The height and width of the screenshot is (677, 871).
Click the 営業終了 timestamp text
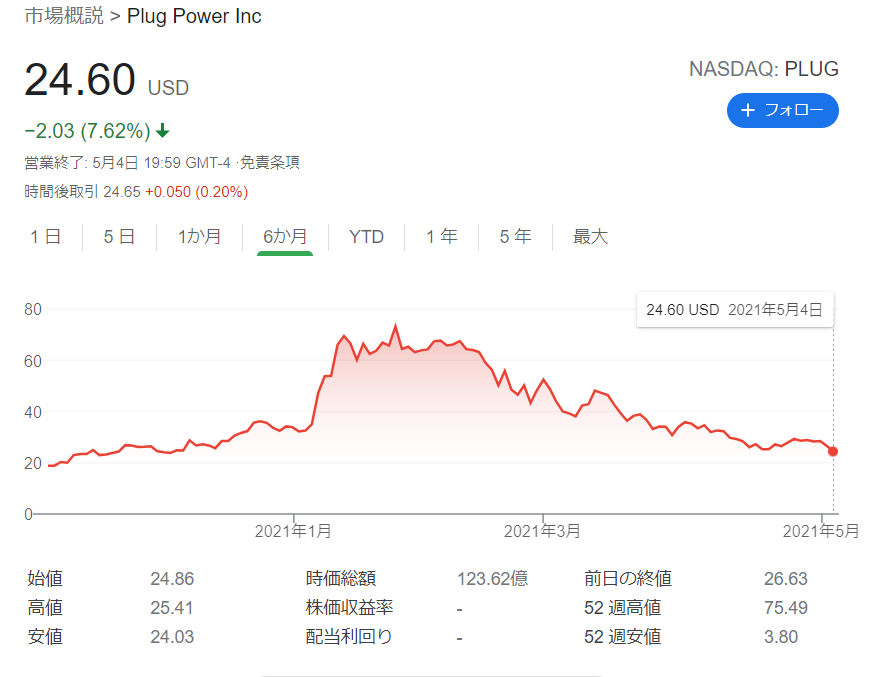[x=127, y=162]
